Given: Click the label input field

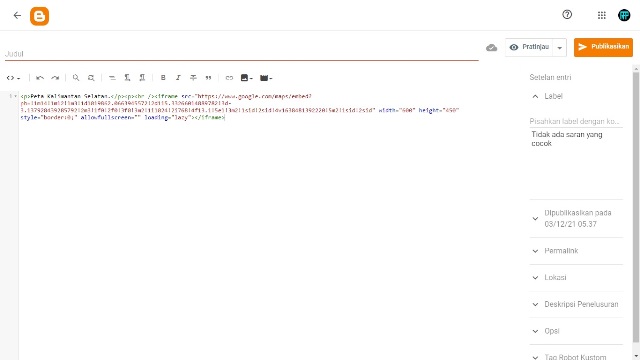Looking at the screenshot, I should click(576, 121).
